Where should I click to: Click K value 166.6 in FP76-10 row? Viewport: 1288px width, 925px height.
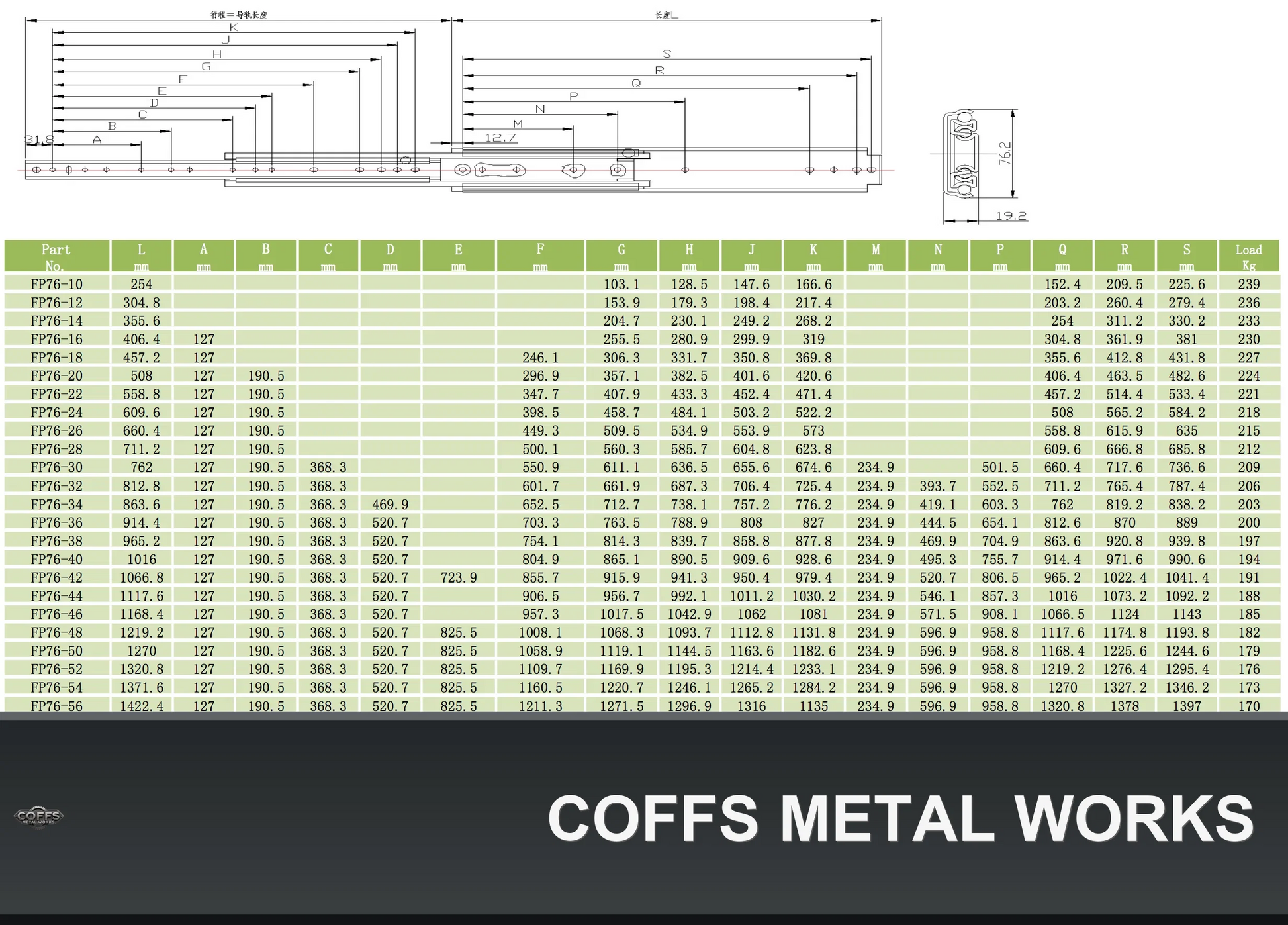(813, 285)
